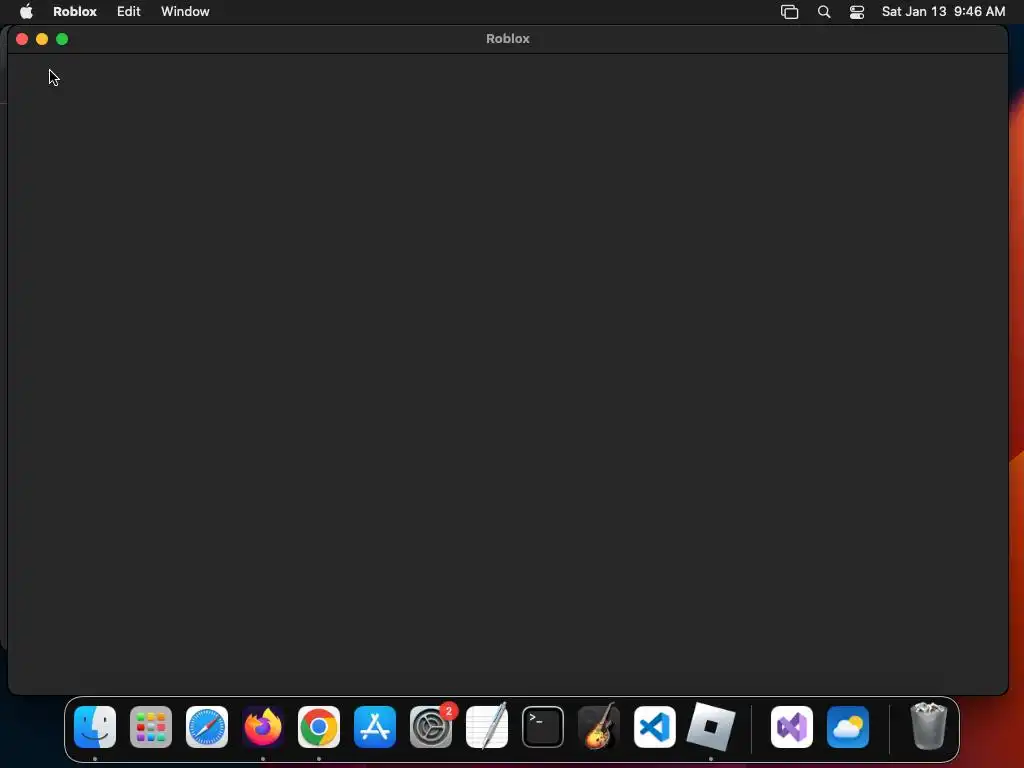
Task: Launch Firefox from the Dock
Action: coord(263,727)
